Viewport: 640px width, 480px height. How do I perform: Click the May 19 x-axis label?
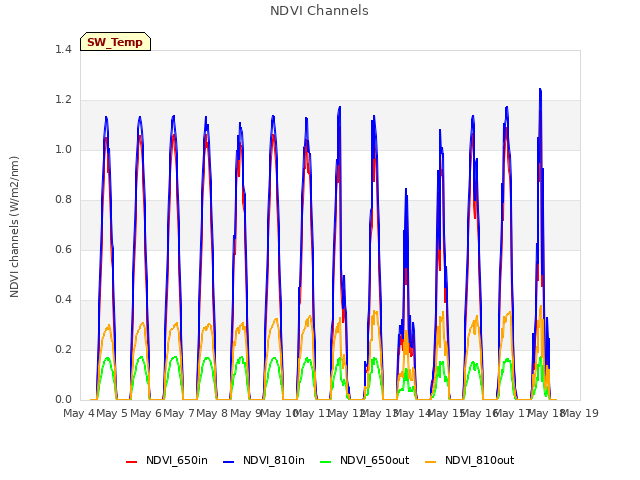580,413
